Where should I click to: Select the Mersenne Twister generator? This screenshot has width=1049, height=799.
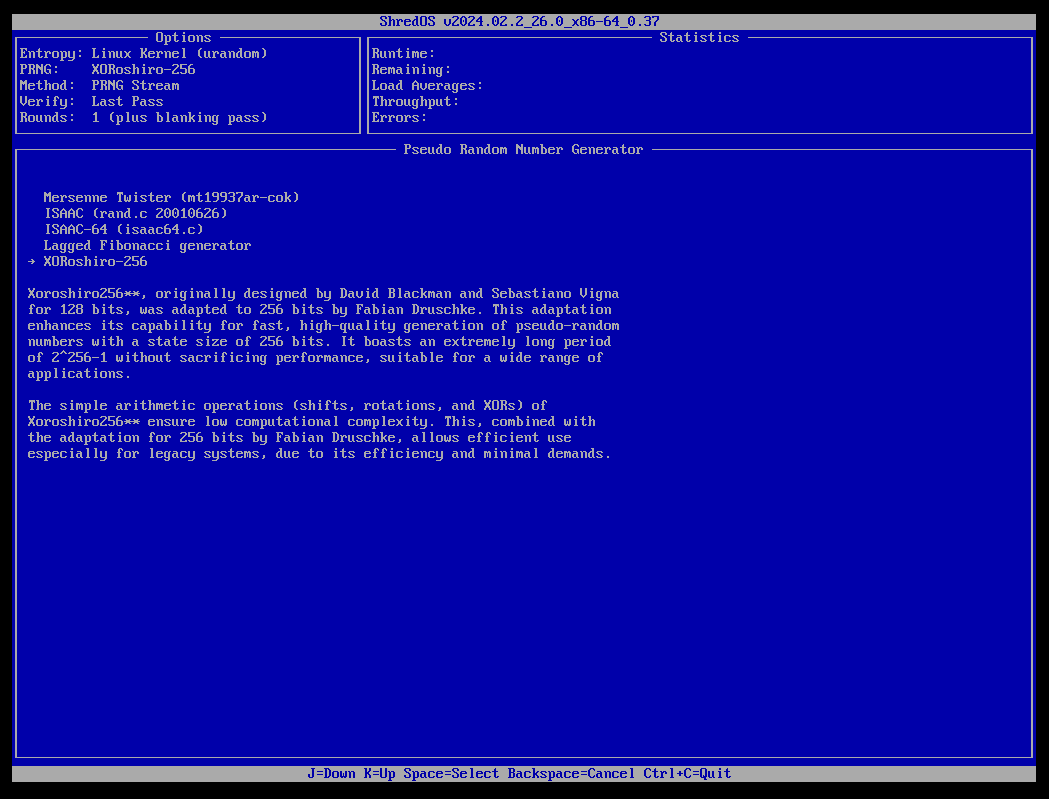(171, 197)
